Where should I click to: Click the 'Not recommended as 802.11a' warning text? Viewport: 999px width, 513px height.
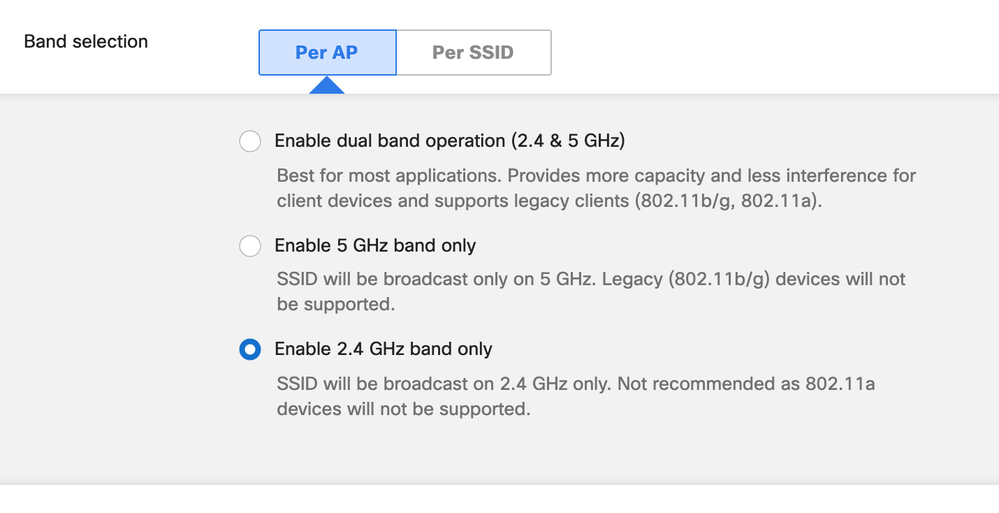coord(746,383)
